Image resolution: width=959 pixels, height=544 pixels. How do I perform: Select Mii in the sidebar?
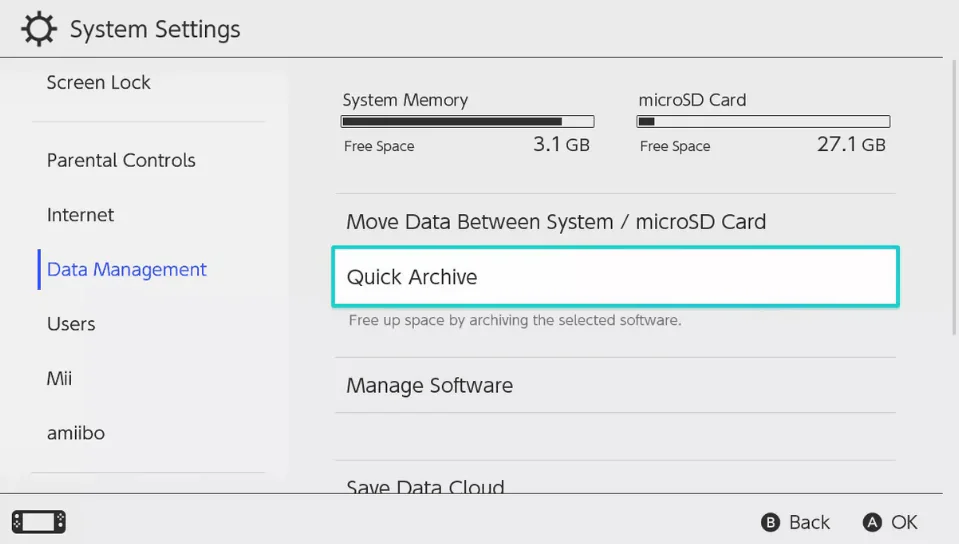tap(59, 379)
